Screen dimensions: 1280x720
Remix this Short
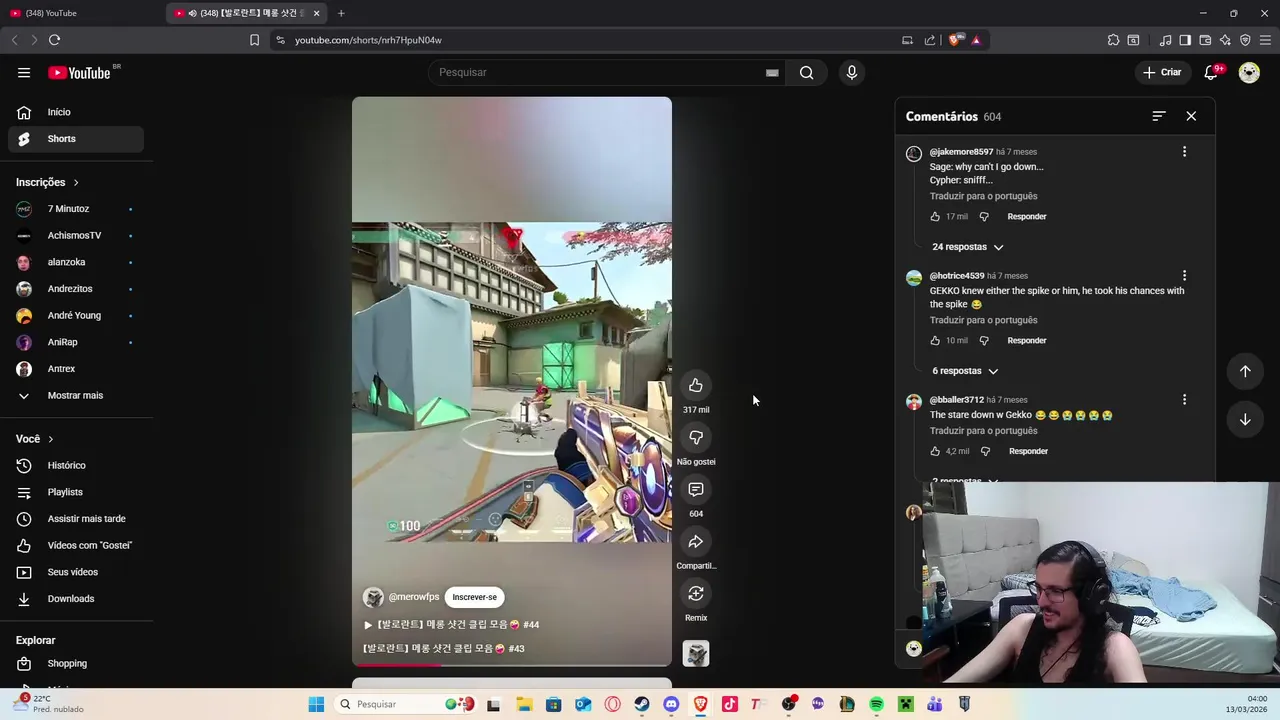coord(696,593)
